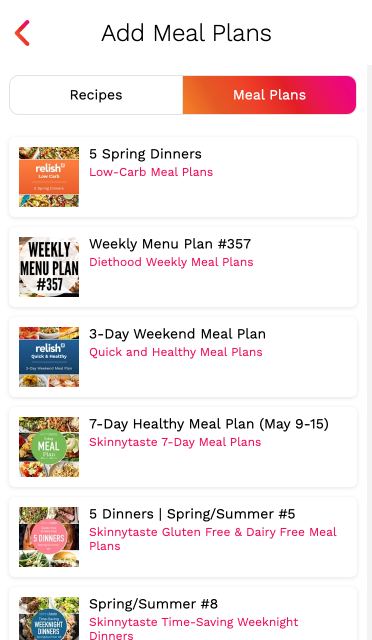Screen dimensions: 372x640
Task: Tap the 3-Day Weekend Meal Plan thumbnail
Action: coord(49,357)
